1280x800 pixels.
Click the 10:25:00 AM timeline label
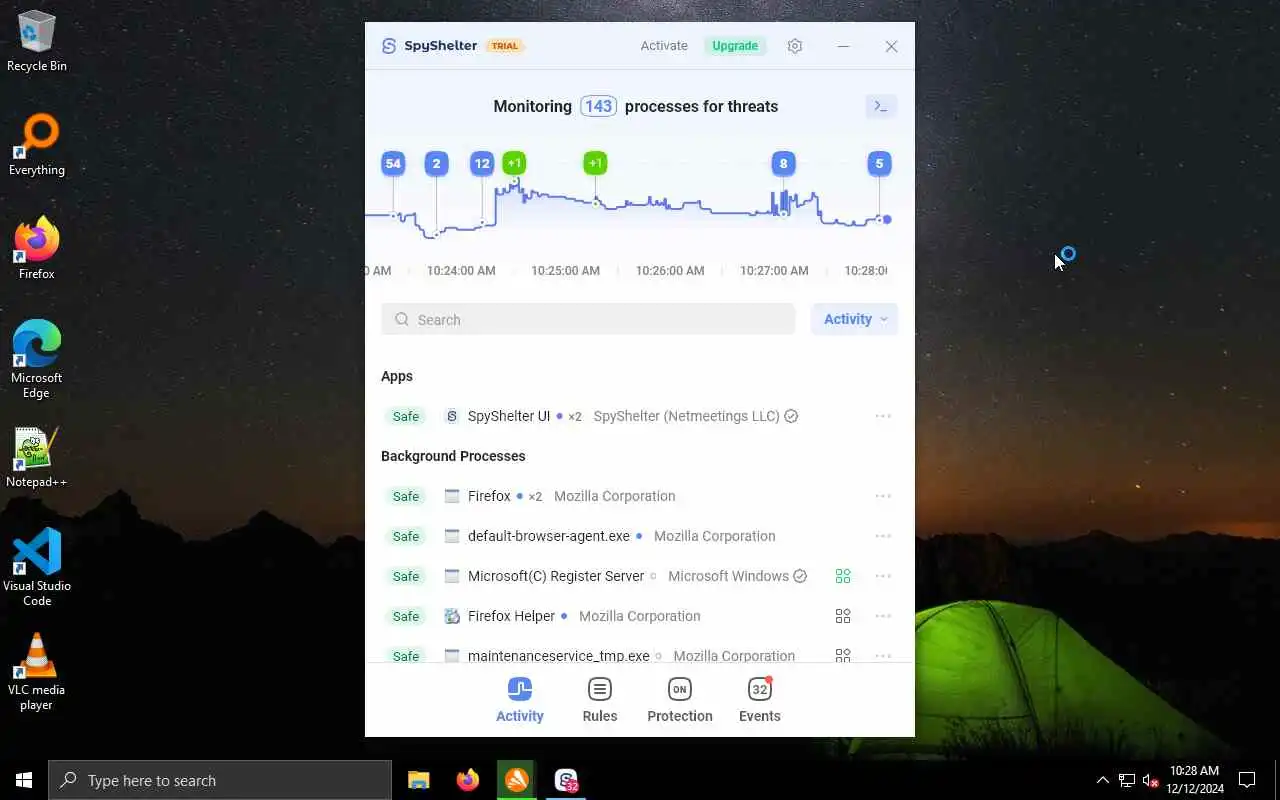pyautogui.click(x=566, y=271)
